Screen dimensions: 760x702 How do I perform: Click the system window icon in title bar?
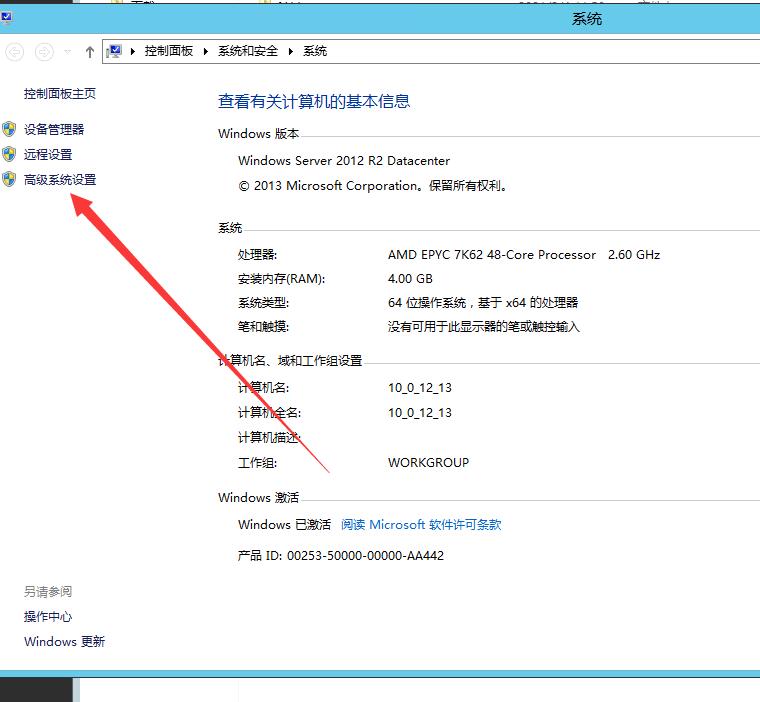[7, 16]
